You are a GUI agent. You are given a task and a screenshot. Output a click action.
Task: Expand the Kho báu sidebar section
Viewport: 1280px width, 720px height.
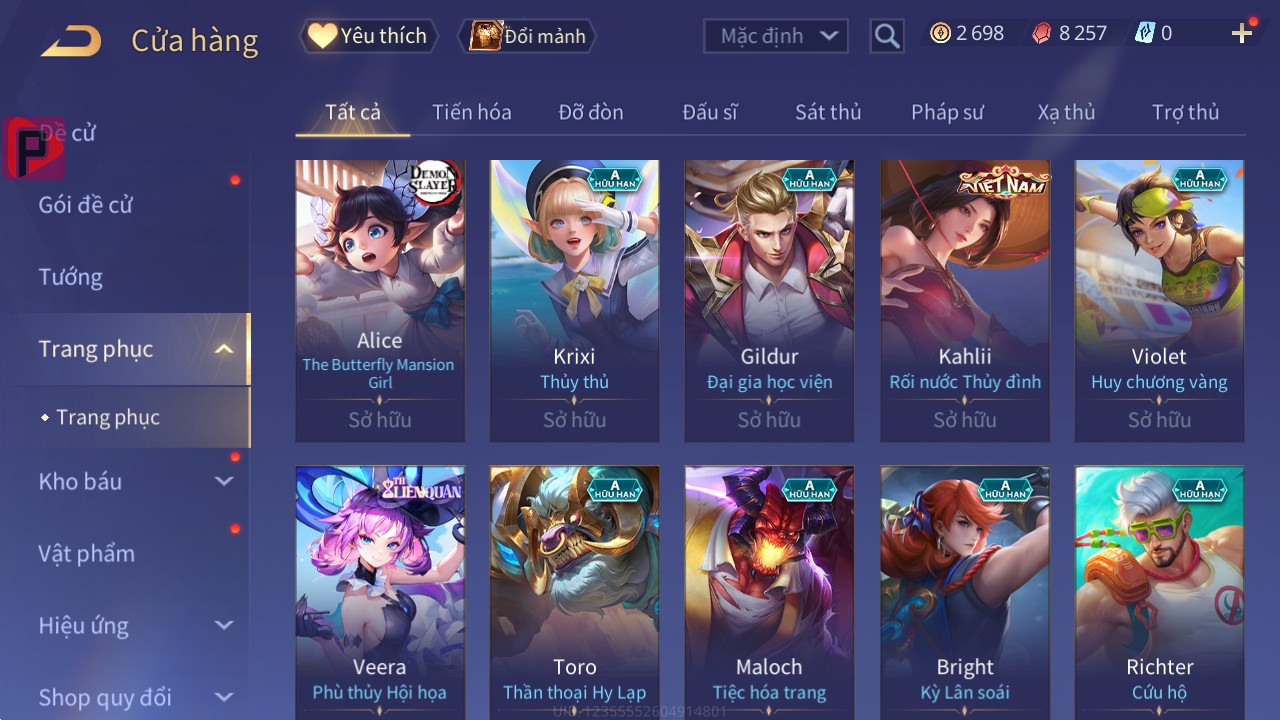click(x=224, y=481)
